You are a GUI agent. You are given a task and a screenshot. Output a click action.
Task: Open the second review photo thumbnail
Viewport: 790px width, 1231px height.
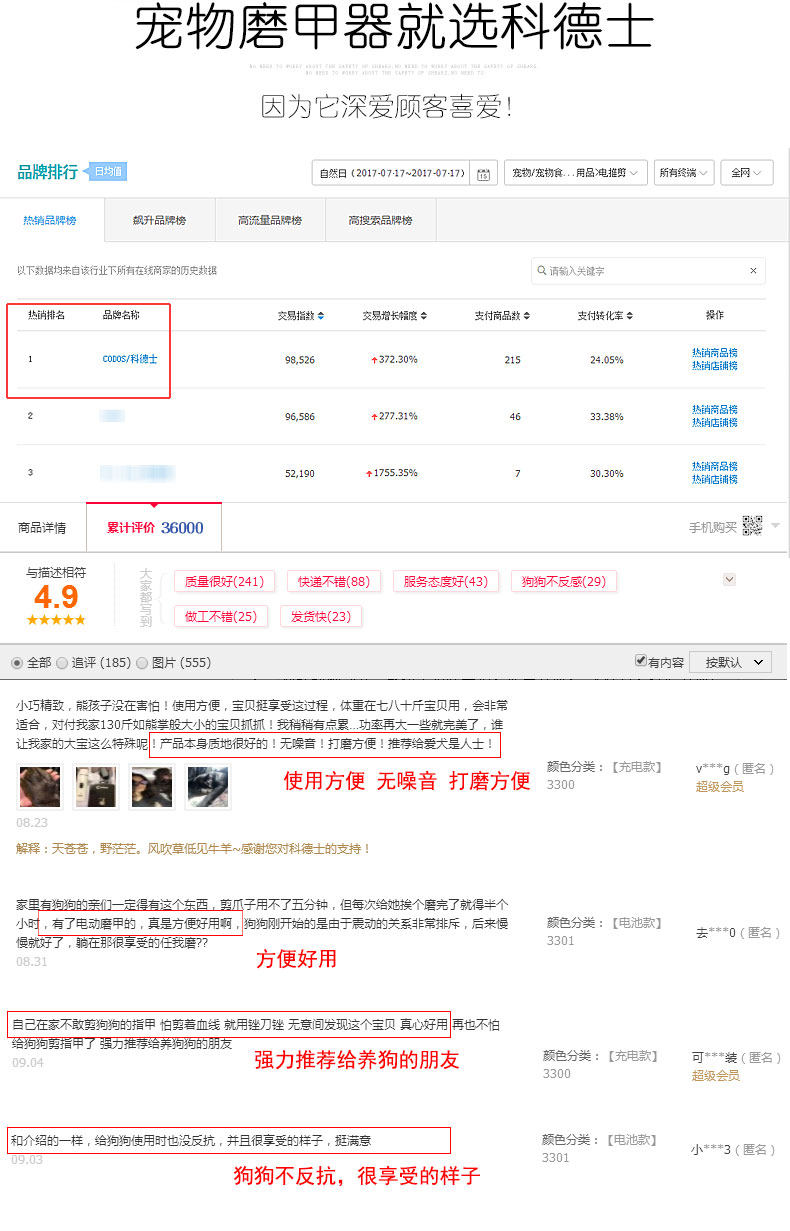[96, 787]
